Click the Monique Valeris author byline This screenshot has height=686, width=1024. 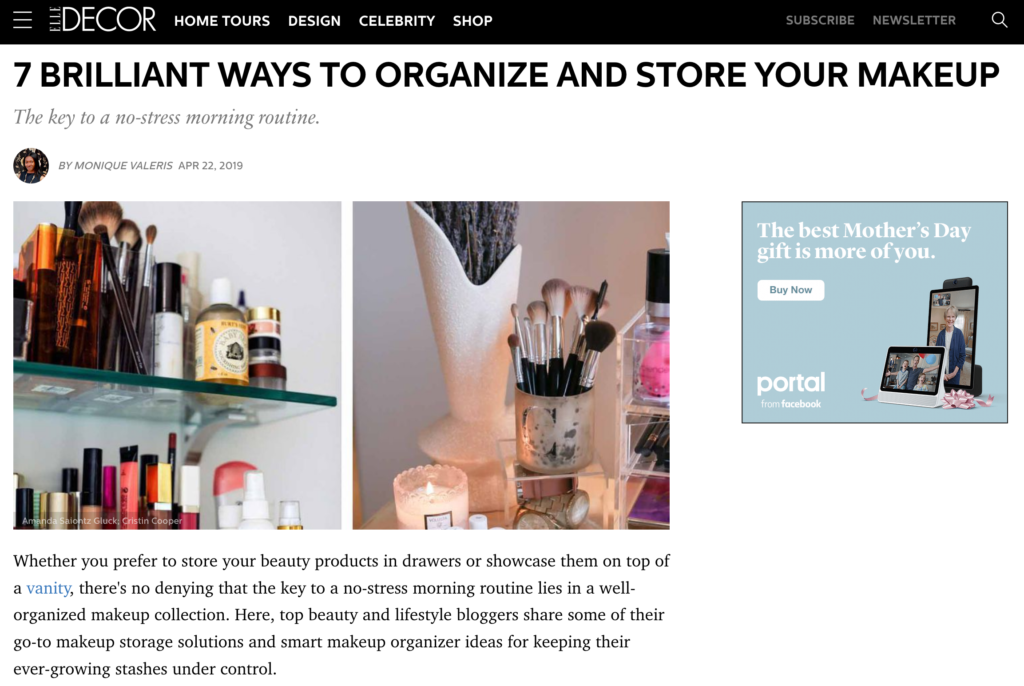click(x=116, y=165)
